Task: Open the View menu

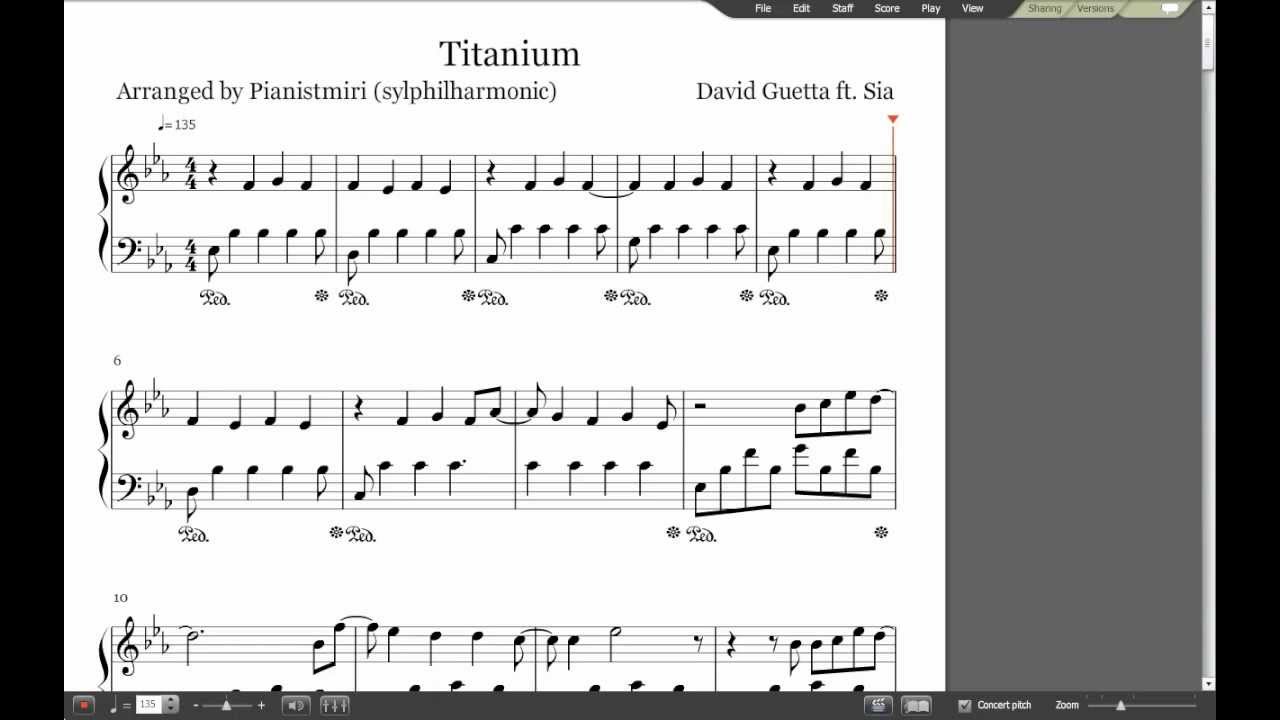Action: click(x=973, y=8)
